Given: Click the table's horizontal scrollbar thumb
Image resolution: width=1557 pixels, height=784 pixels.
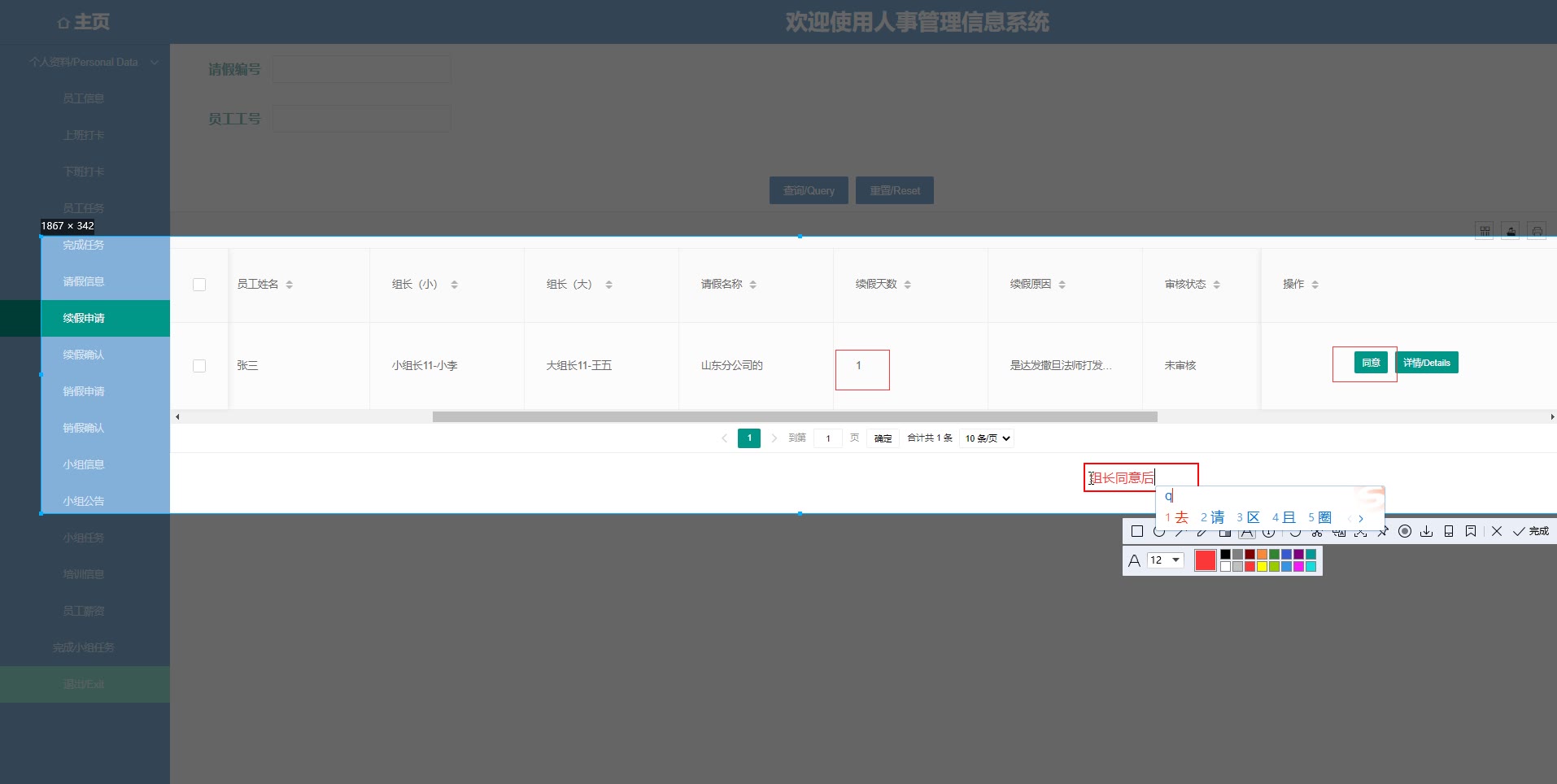Looking at the screenshot, I should pos(795,417).
